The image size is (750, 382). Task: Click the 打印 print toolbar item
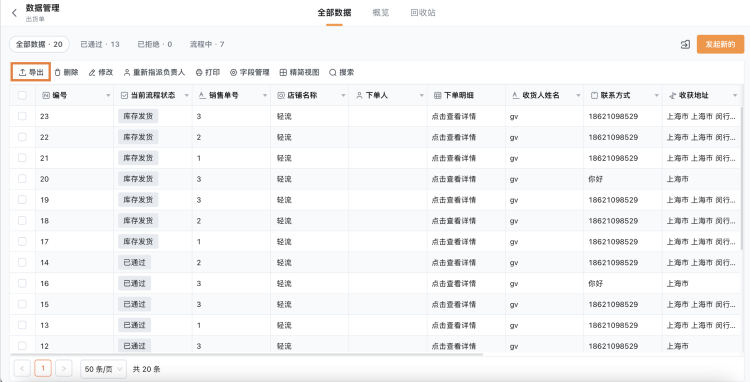208,73
